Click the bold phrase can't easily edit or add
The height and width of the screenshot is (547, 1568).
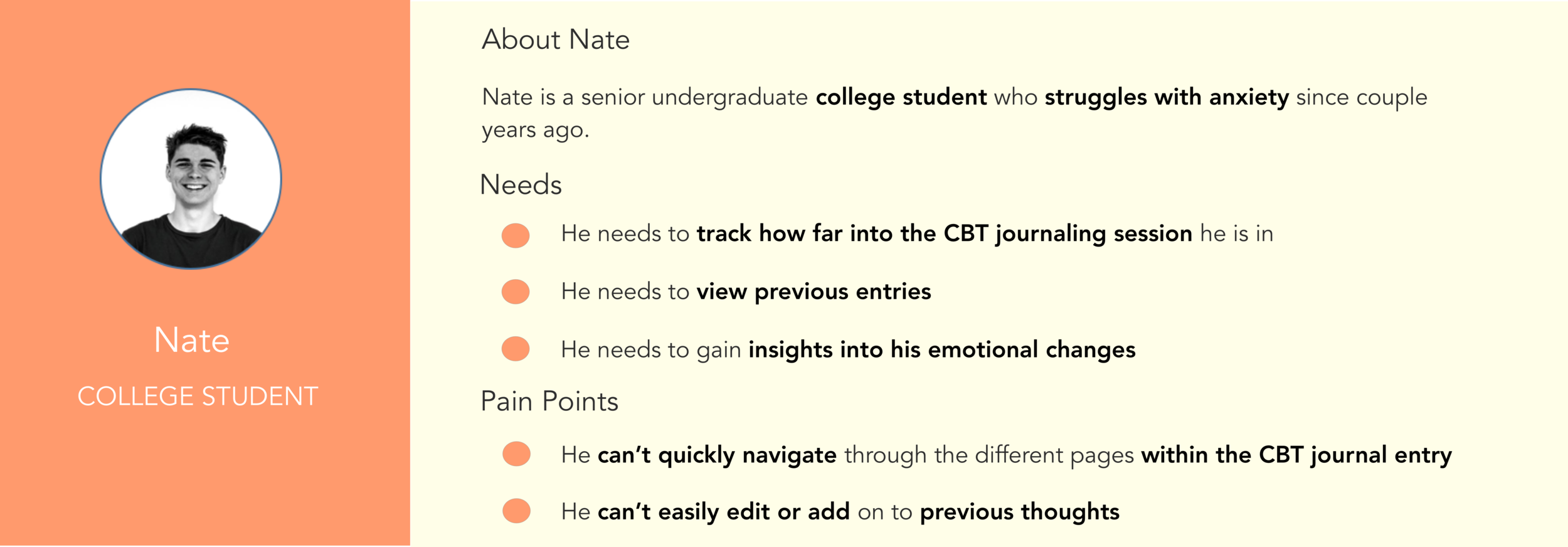click(x=724, y=512)
